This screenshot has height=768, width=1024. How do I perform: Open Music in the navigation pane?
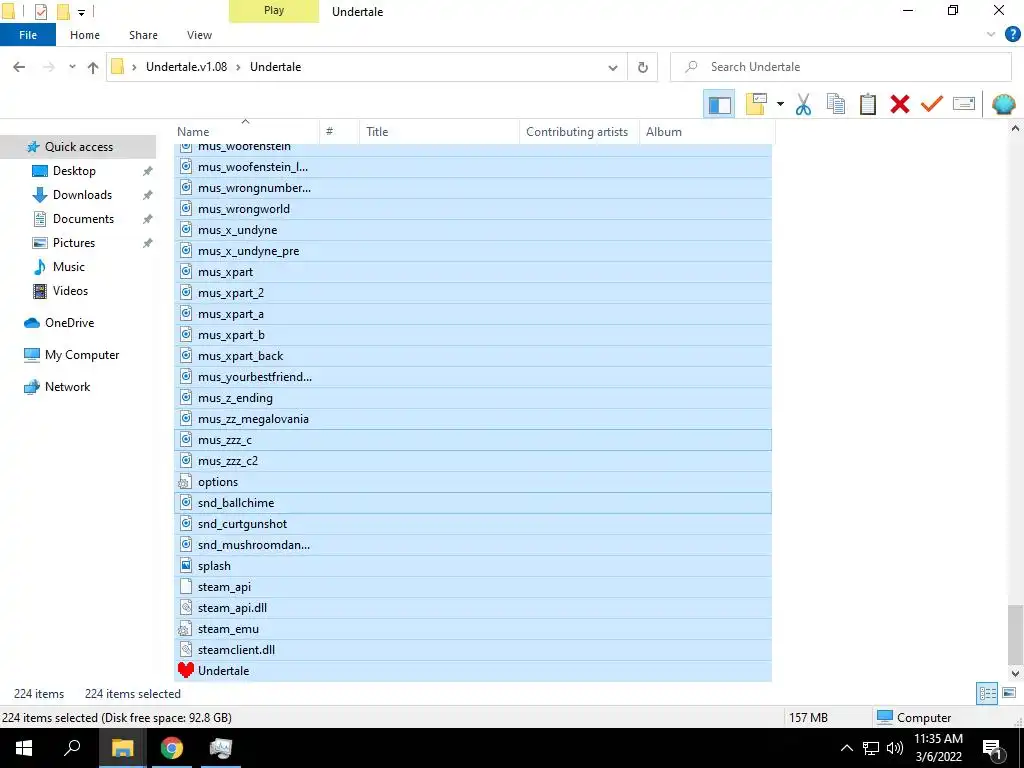point(69,267)
